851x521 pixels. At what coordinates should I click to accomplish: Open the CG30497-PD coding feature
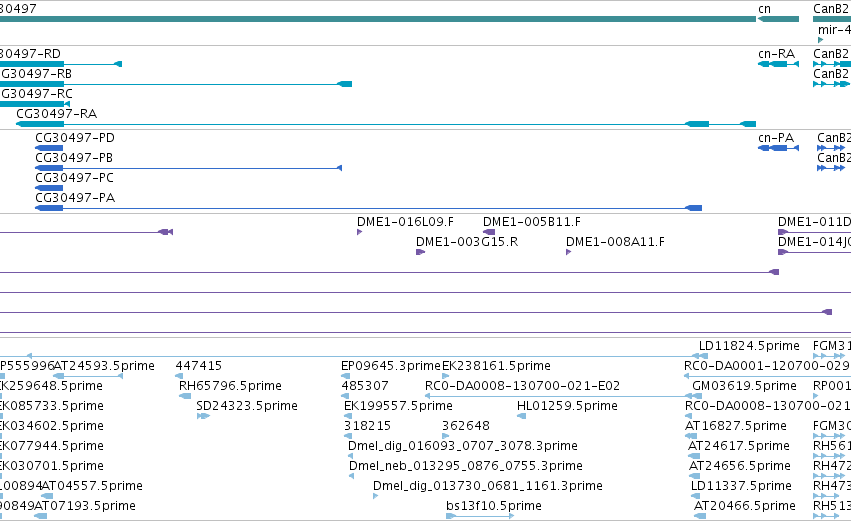[x=49, y=148]
